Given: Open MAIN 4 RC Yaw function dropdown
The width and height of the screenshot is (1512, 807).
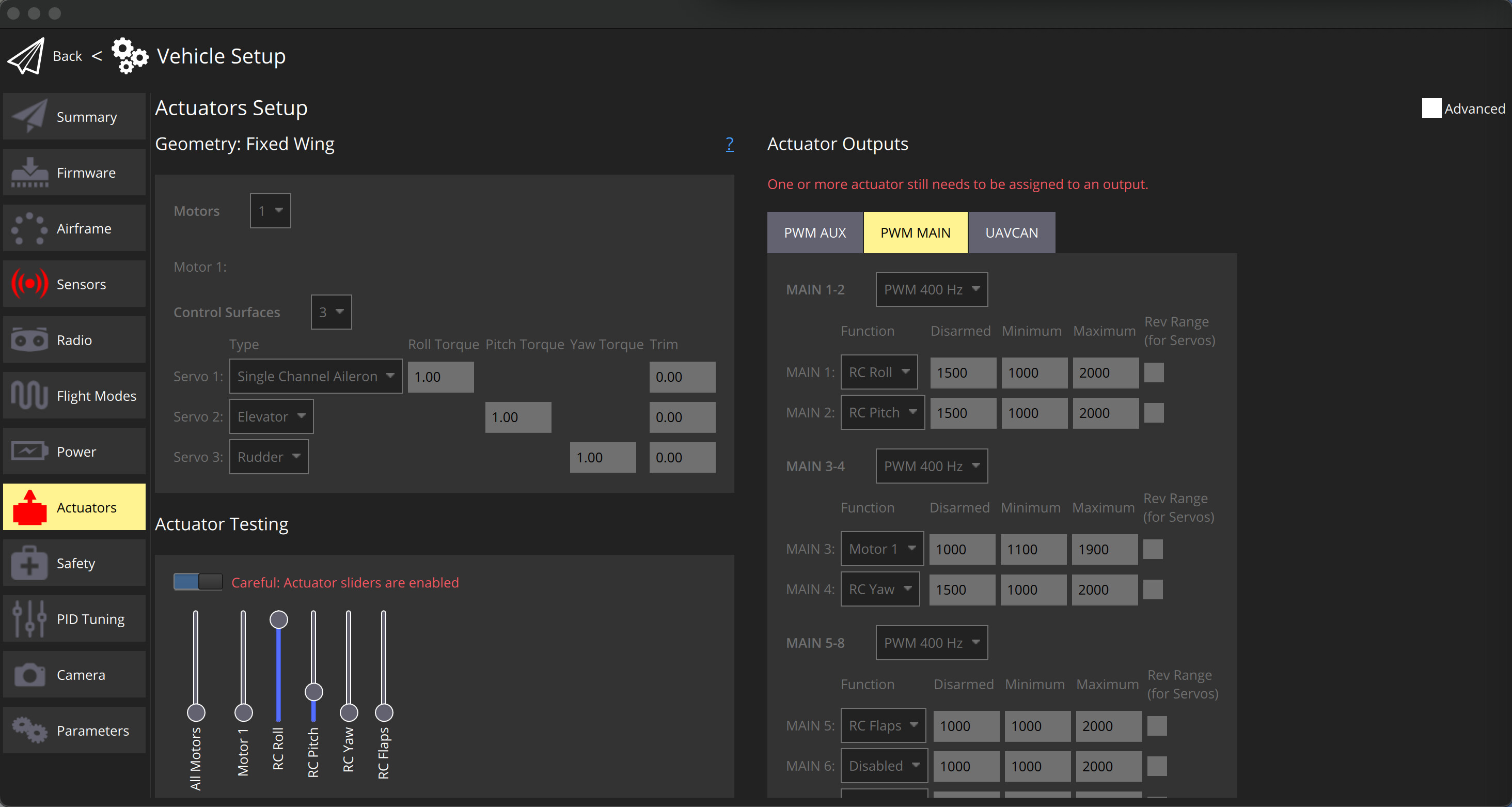Looking at the screenshot, I should (x=880, y=589).
